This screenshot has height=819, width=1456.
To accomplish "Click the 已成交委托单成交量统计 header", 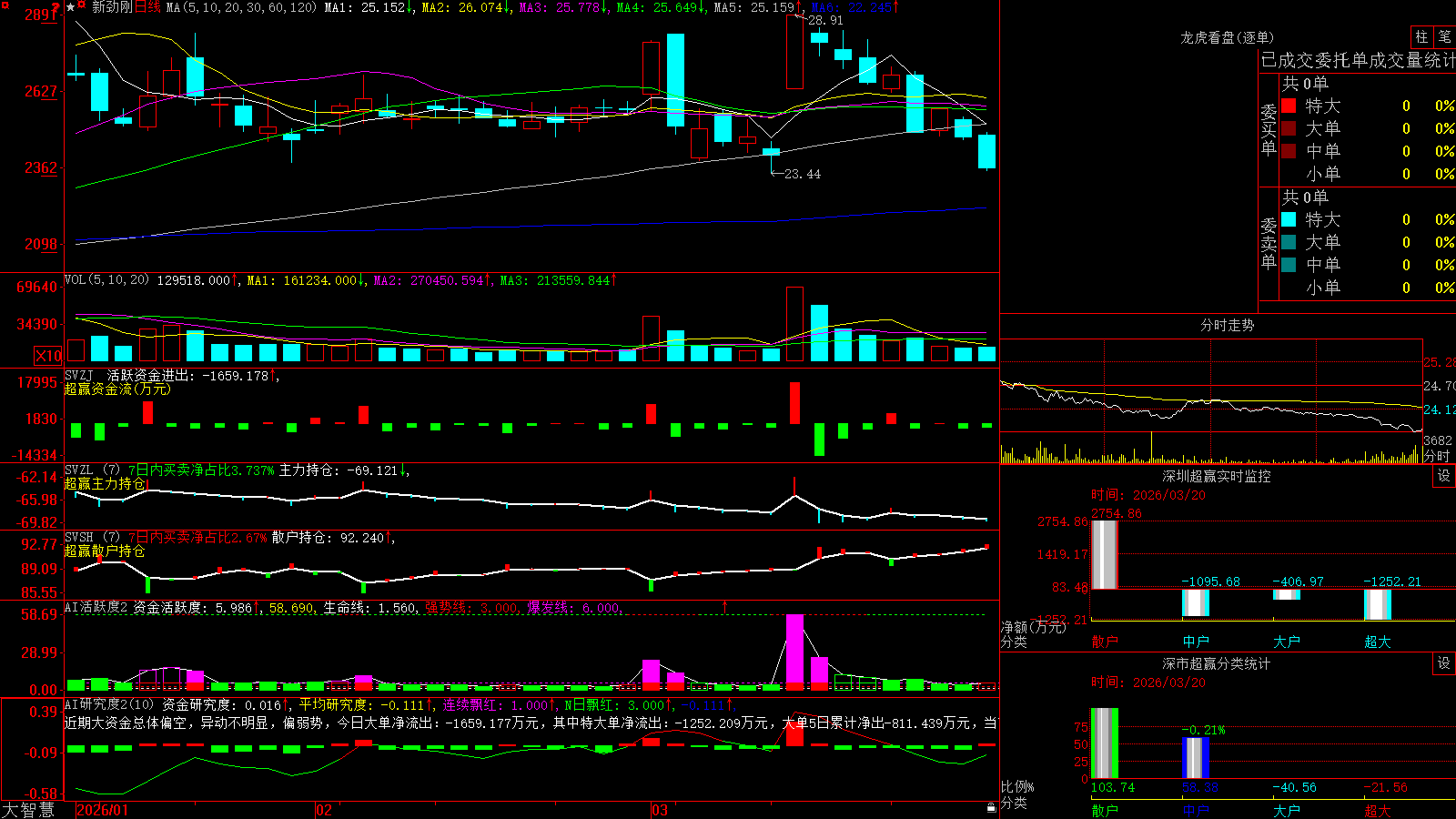I will click(x=1358, y=60).
